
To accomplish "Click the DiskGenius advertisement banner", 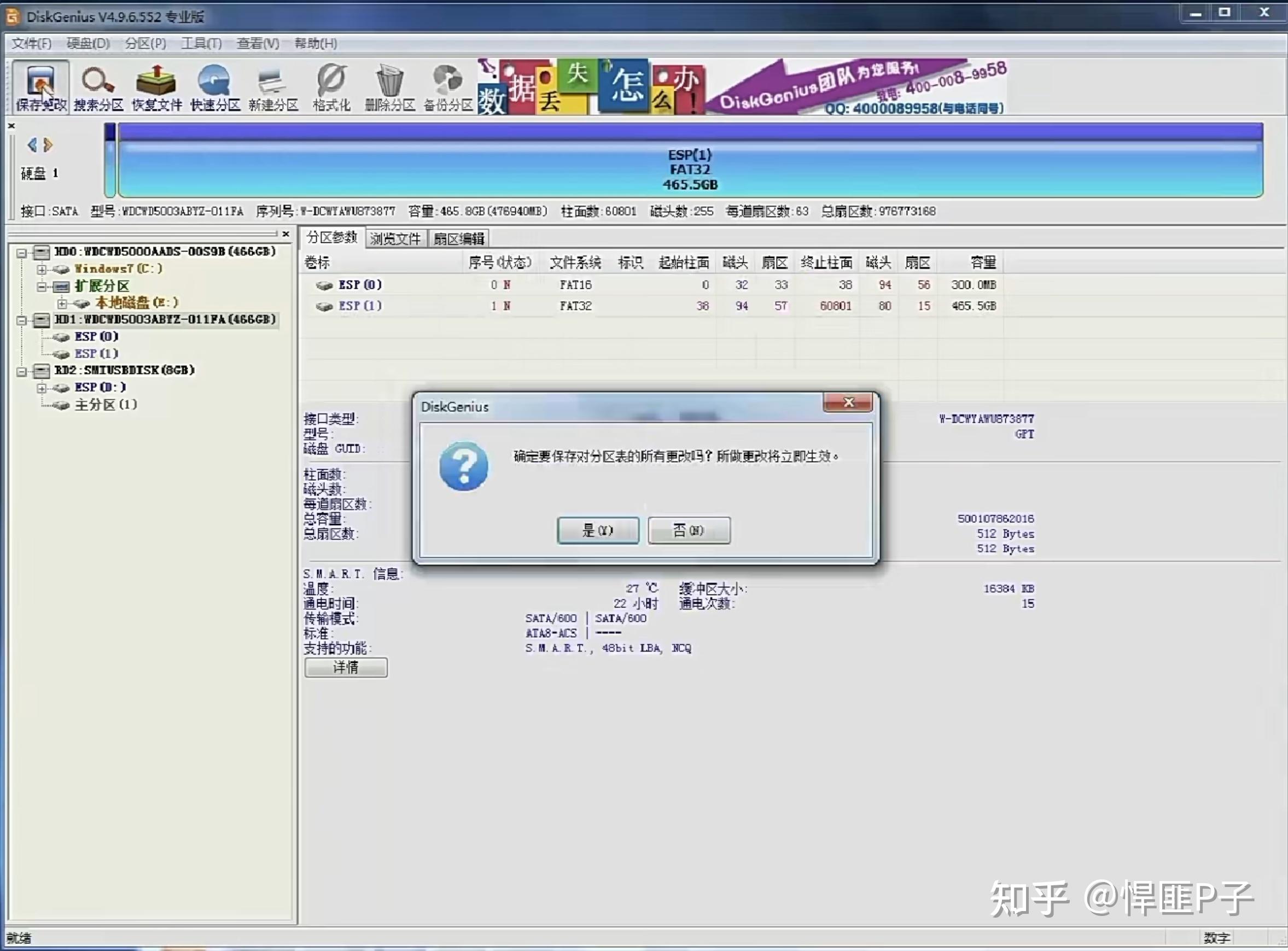I will click(x=742, y=87).
